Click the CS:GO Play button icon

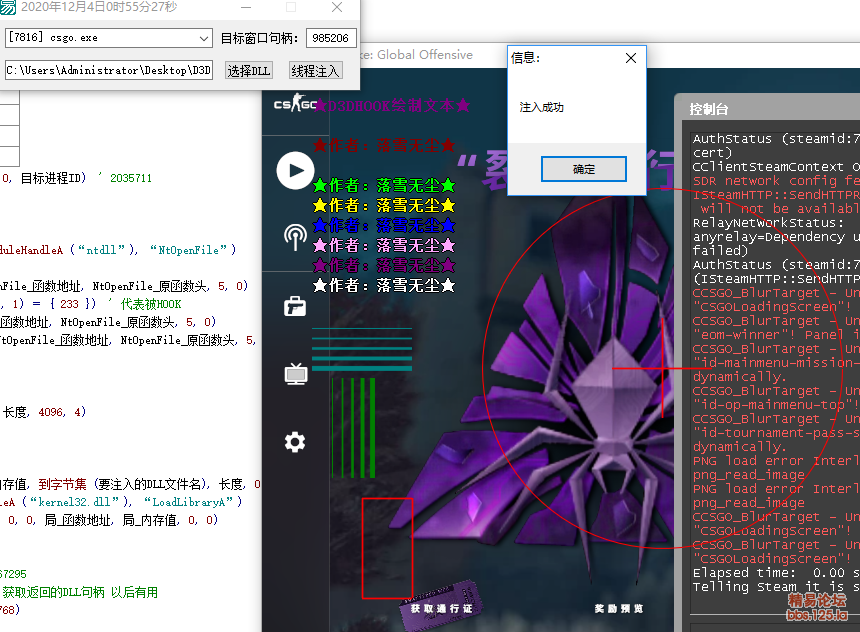(295, 171)
